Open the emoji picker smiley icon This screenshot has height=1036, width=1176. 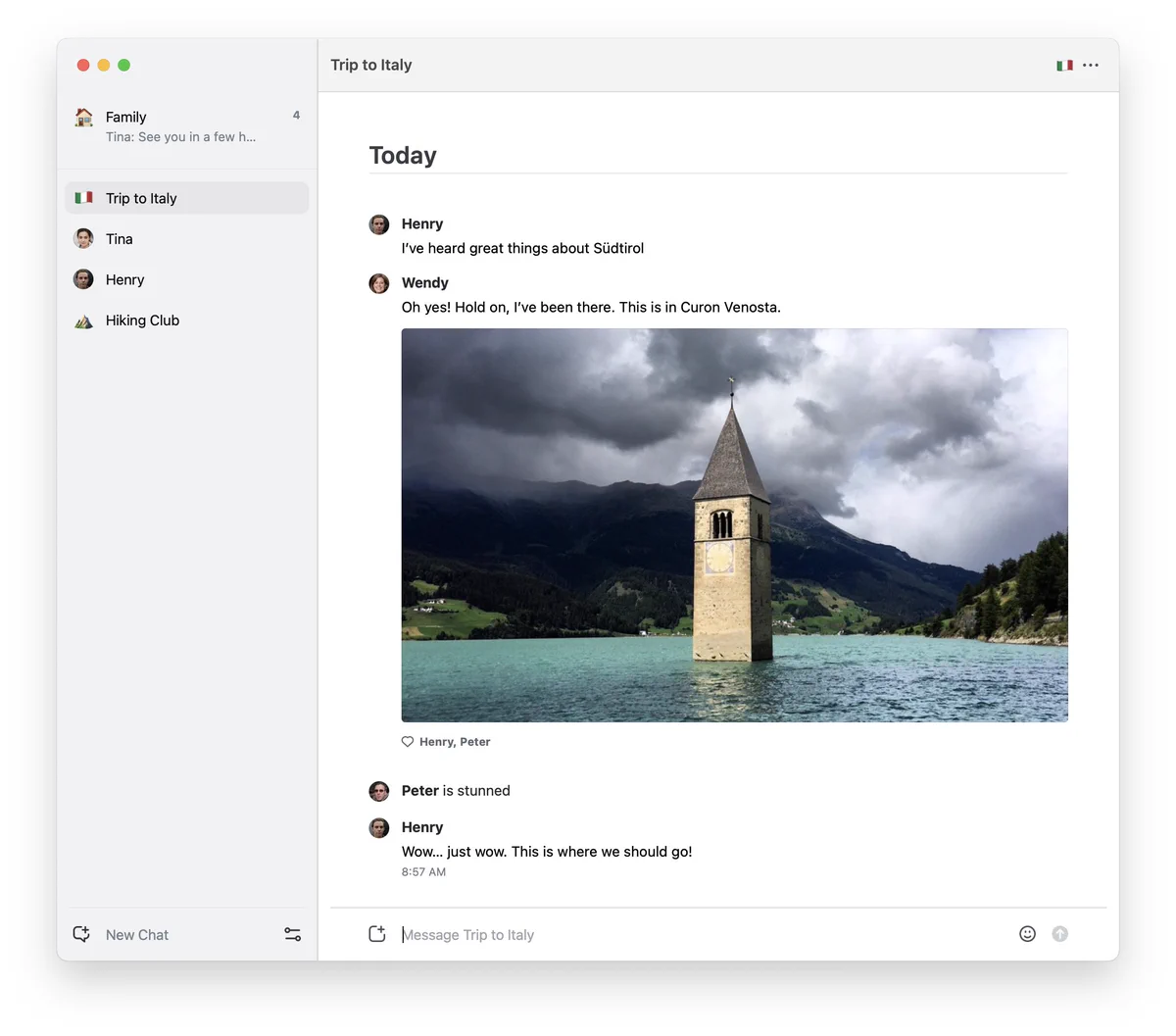pyautogui.click(x=1027, y=934)
